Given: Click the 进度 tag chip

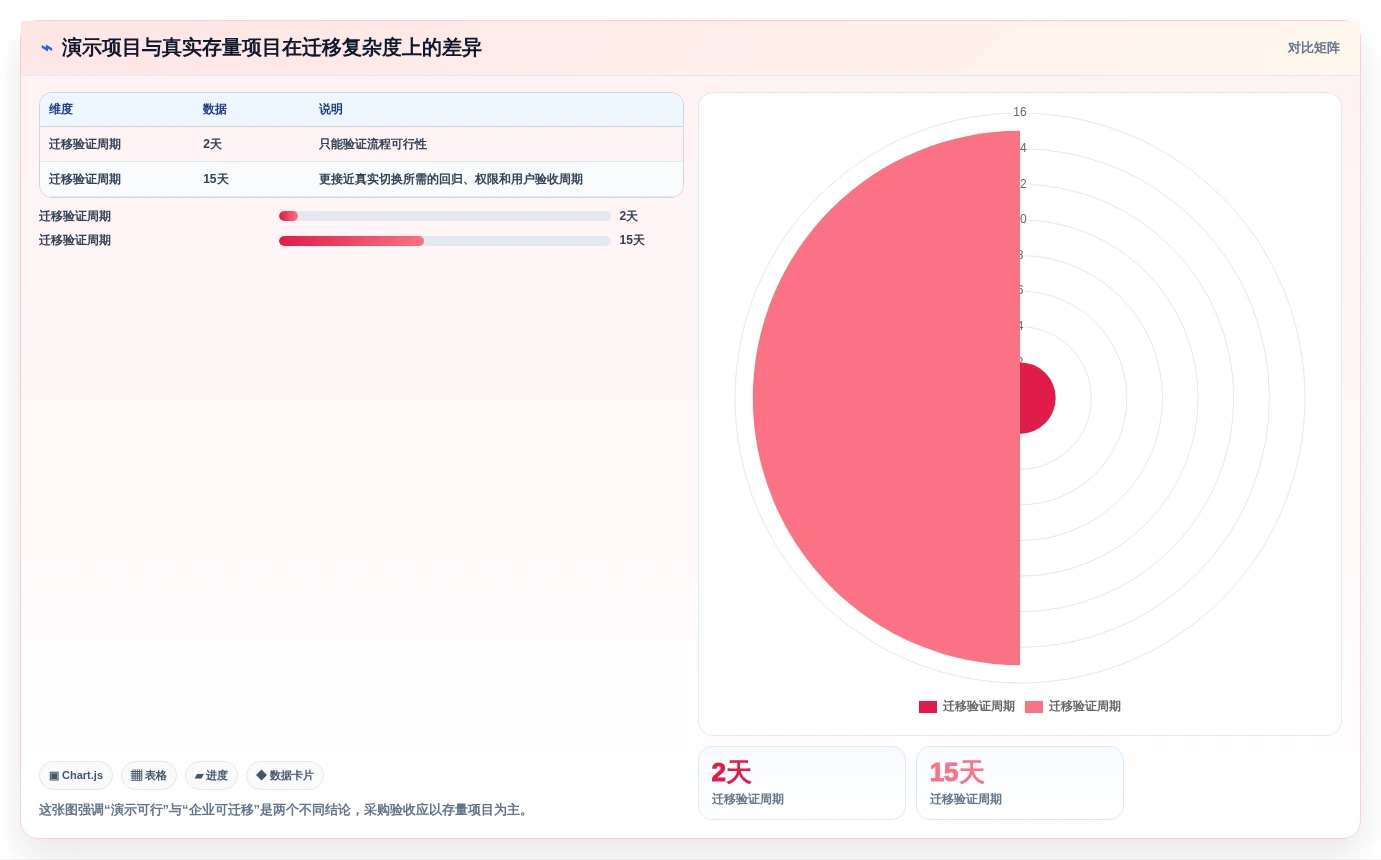Looking at the screenshot, I should pyautogui.click(x=211, y=776).
